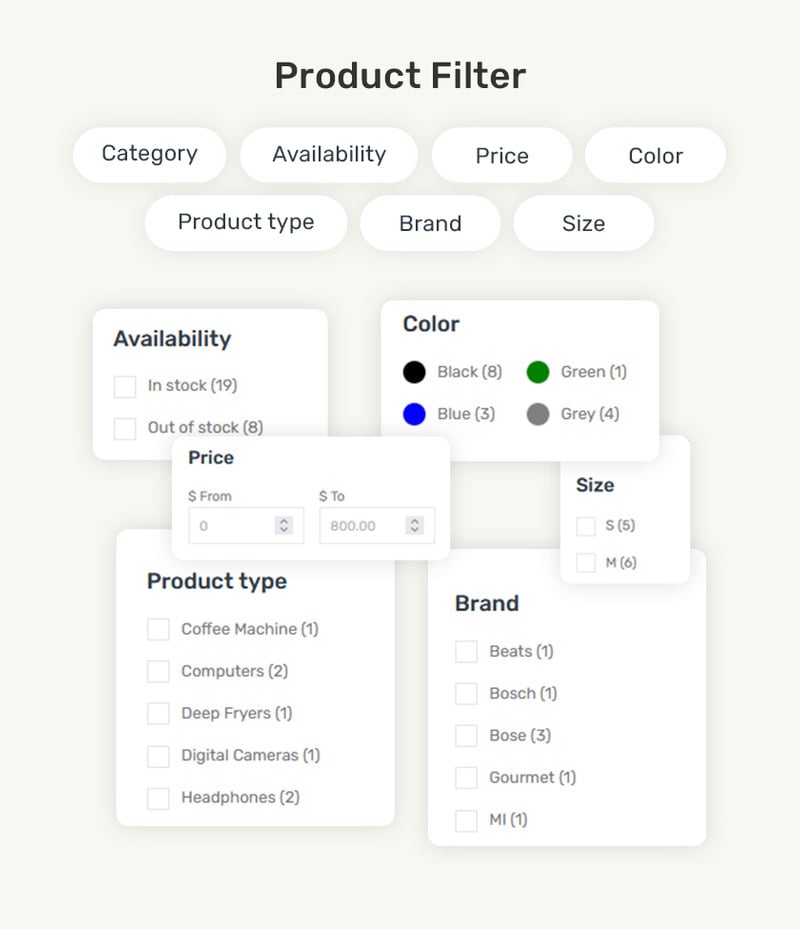Viewport: 800px width, 929px height.
Task: Open the Category filter pill
Action: coord(149,155)
